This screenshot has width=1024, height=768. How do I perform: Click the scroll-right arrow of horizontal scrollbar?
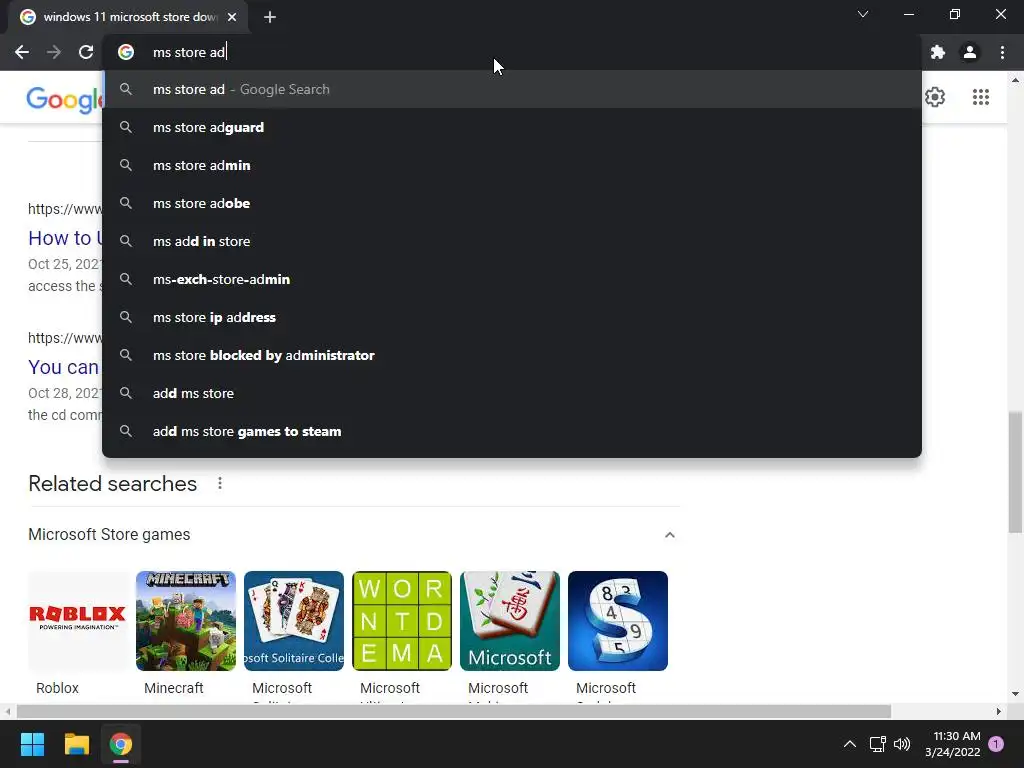coord(999,711)
